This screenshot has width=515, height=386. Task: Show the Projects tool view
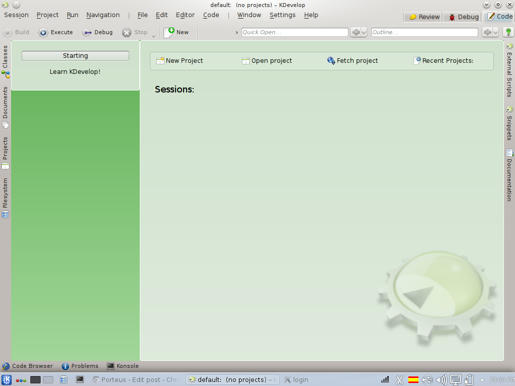tap(5, 153)
